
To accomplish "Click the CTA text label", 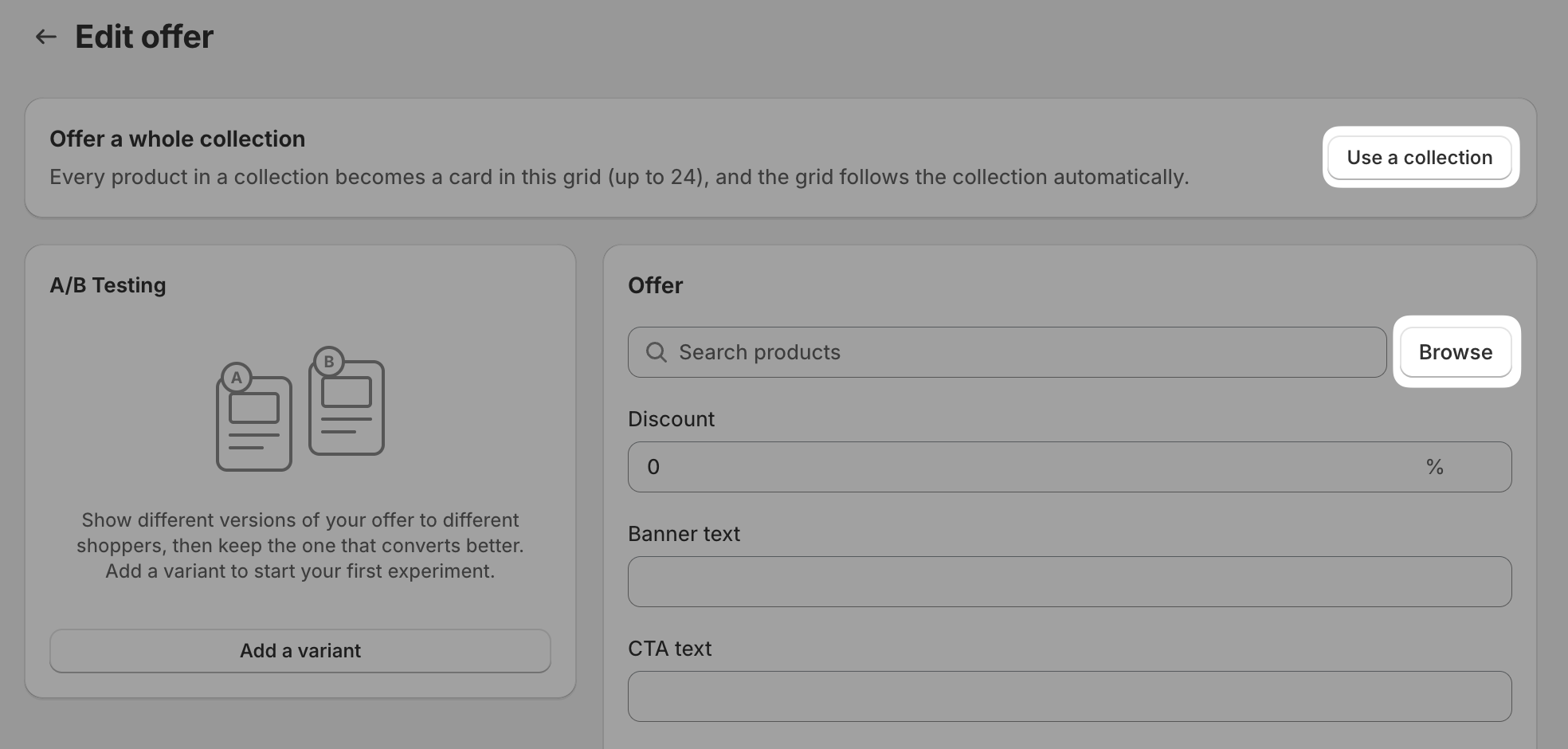I will pyautogui.click(x=670, y=649).
